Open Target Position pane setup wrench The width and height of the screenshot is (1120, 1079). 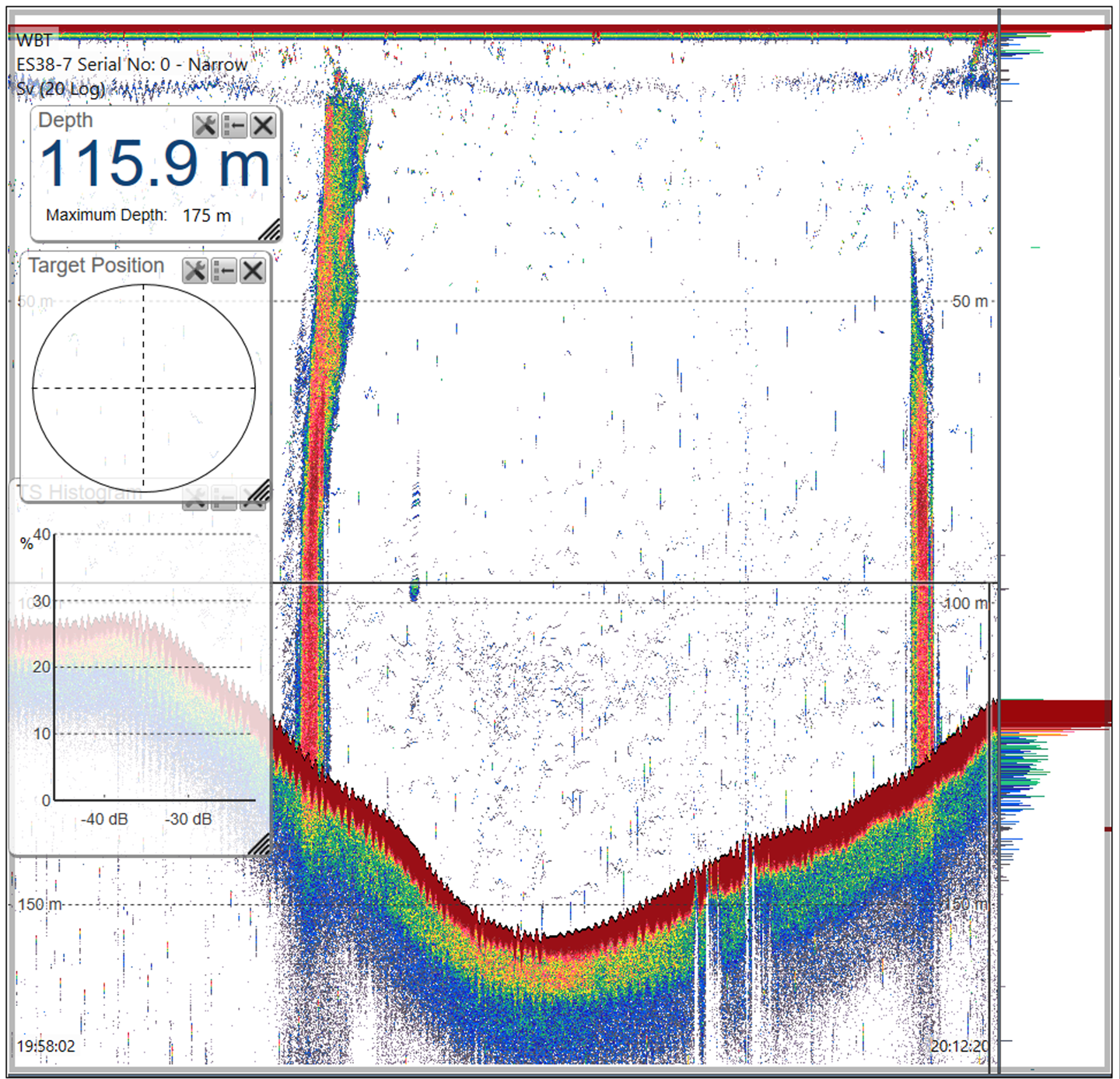(x=195, y=271)
